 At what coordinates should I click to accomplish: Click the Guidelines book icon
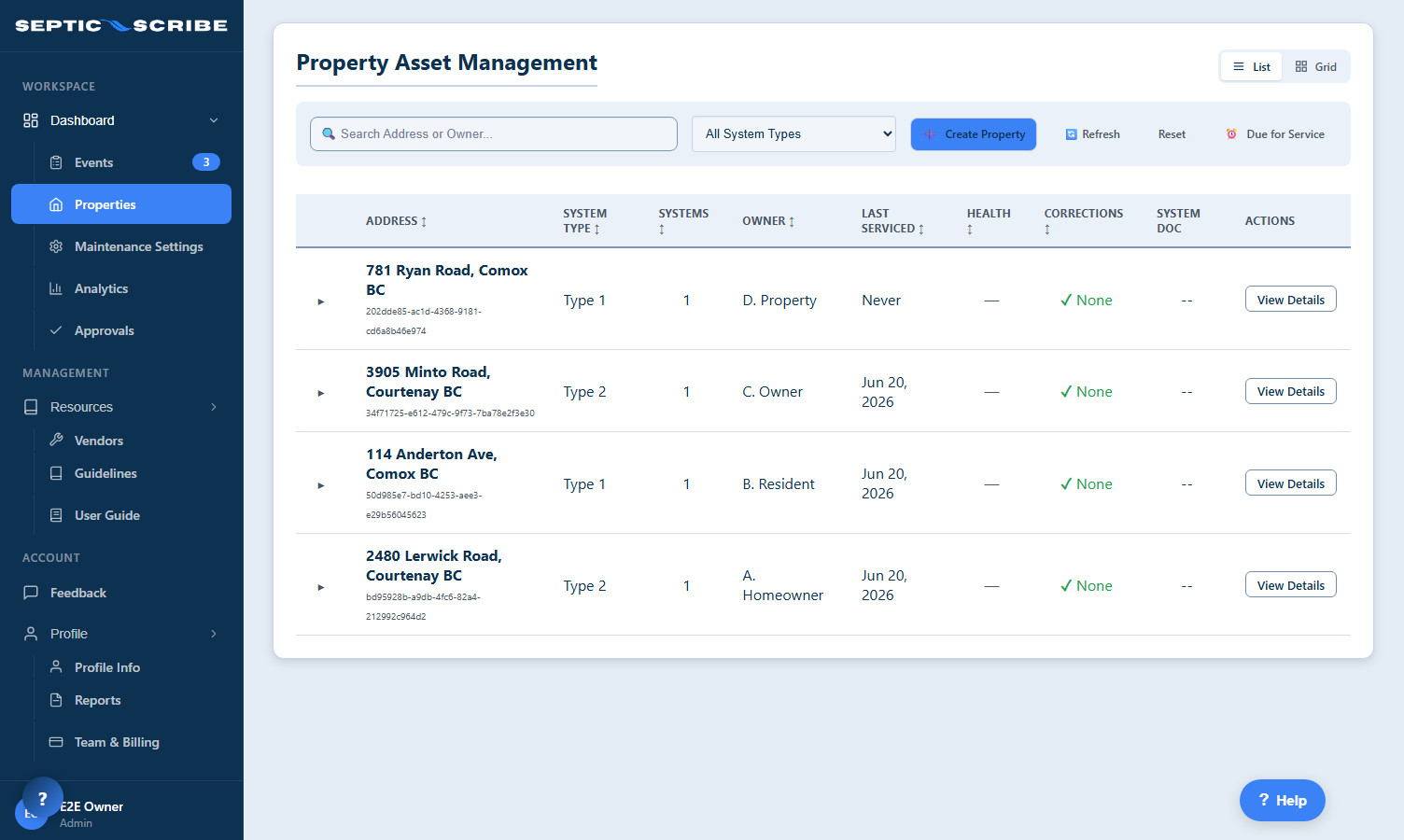coord(56,473)
